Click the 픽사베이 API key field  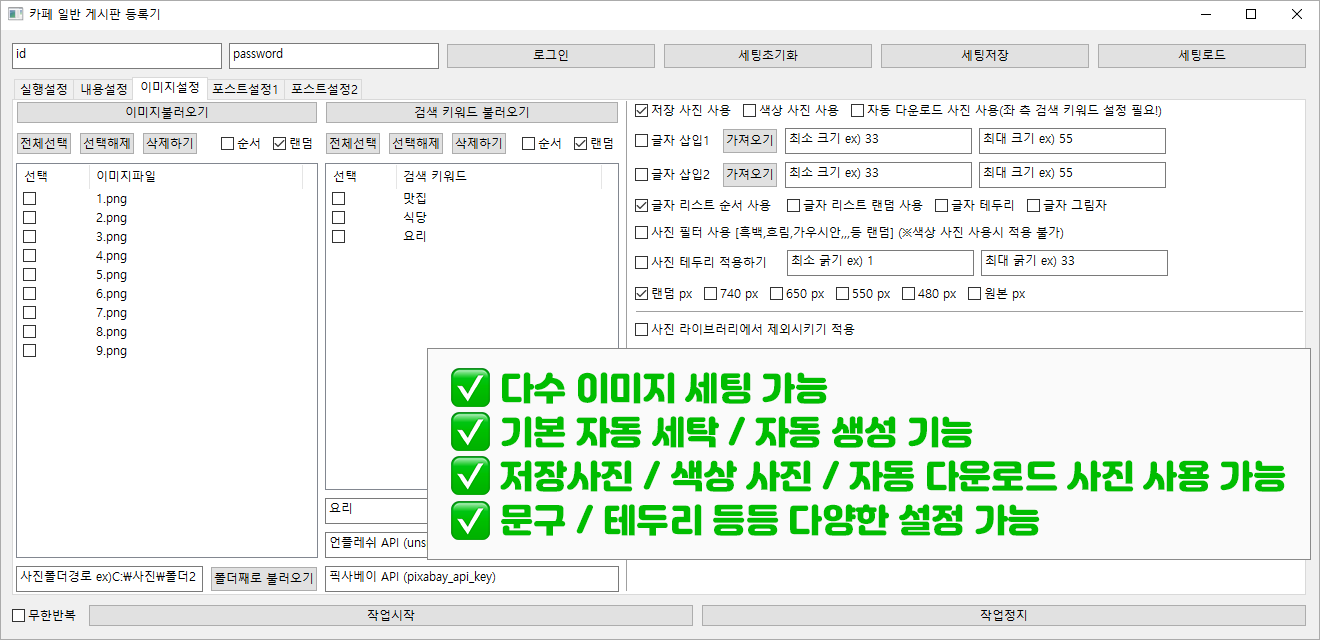[x=471, y=578]
